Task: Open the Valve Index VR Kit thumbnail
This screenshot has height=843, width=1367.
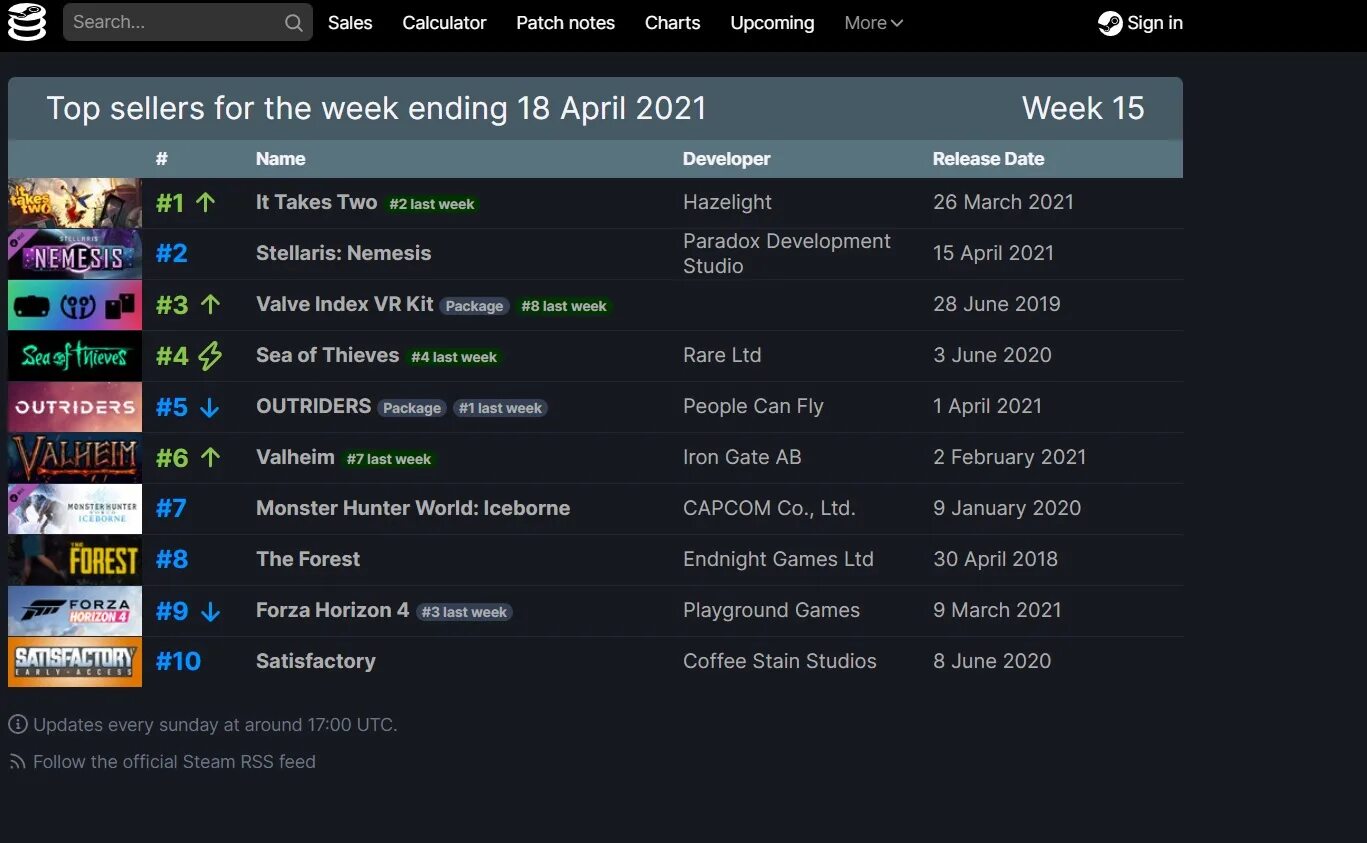Action: (x=75, y=305)
